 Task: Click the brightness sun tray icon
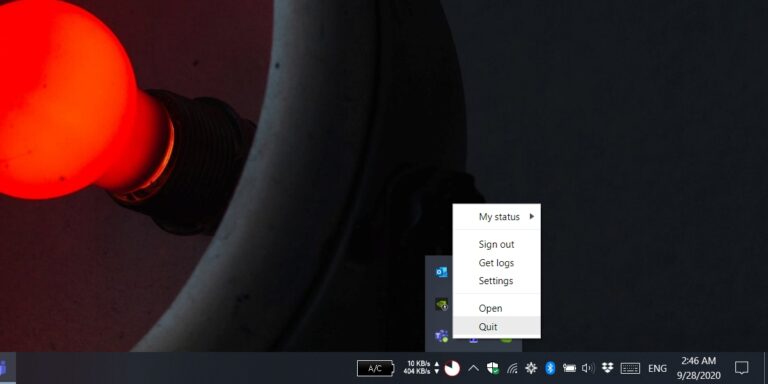(531, 368)
